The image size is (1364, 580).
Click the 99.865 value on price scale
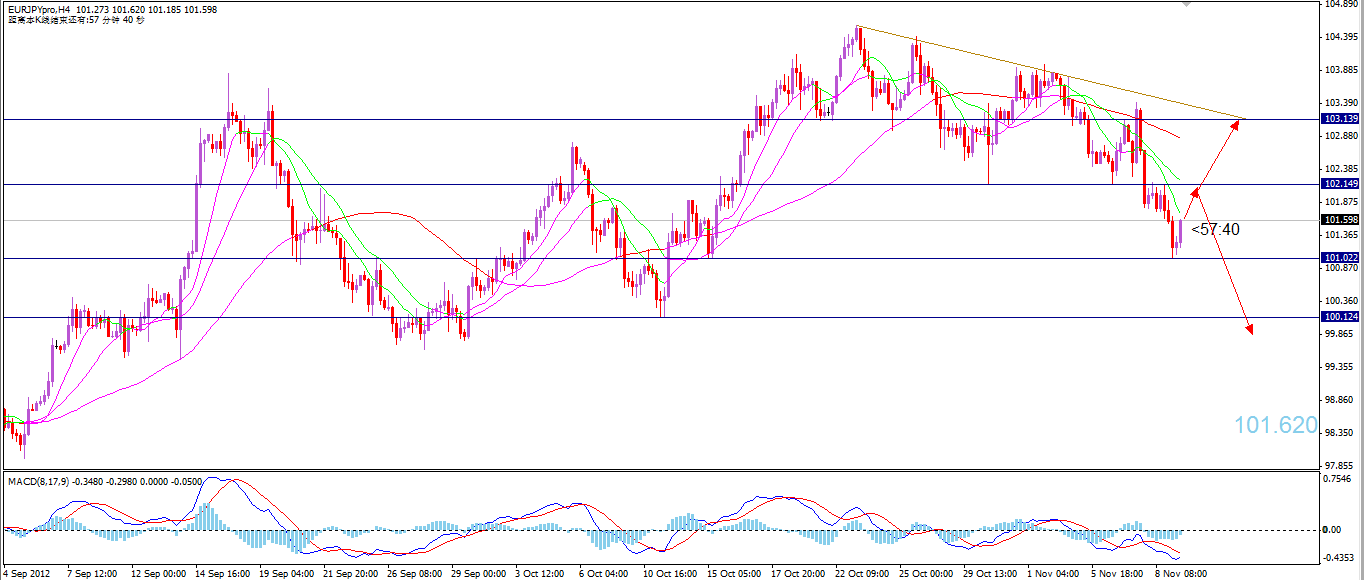click(1340, 334)
